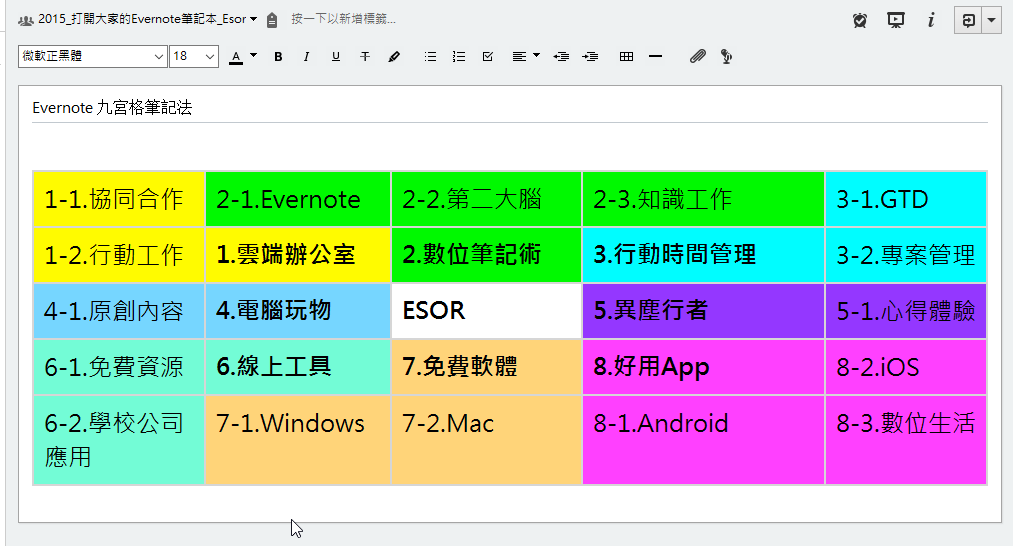Click the cell 7.免費軟體

(x=486, y=367)
